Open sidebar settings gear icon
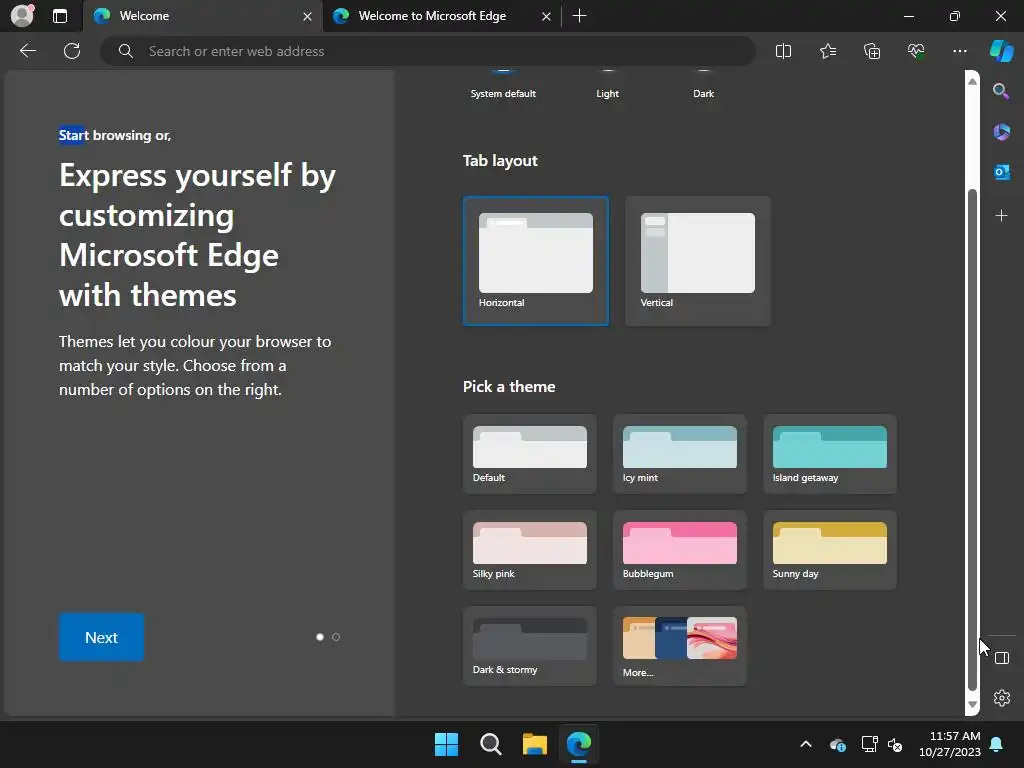Image resolution: width=1024 pixels, height=768 pixels. pos(1002,698)
